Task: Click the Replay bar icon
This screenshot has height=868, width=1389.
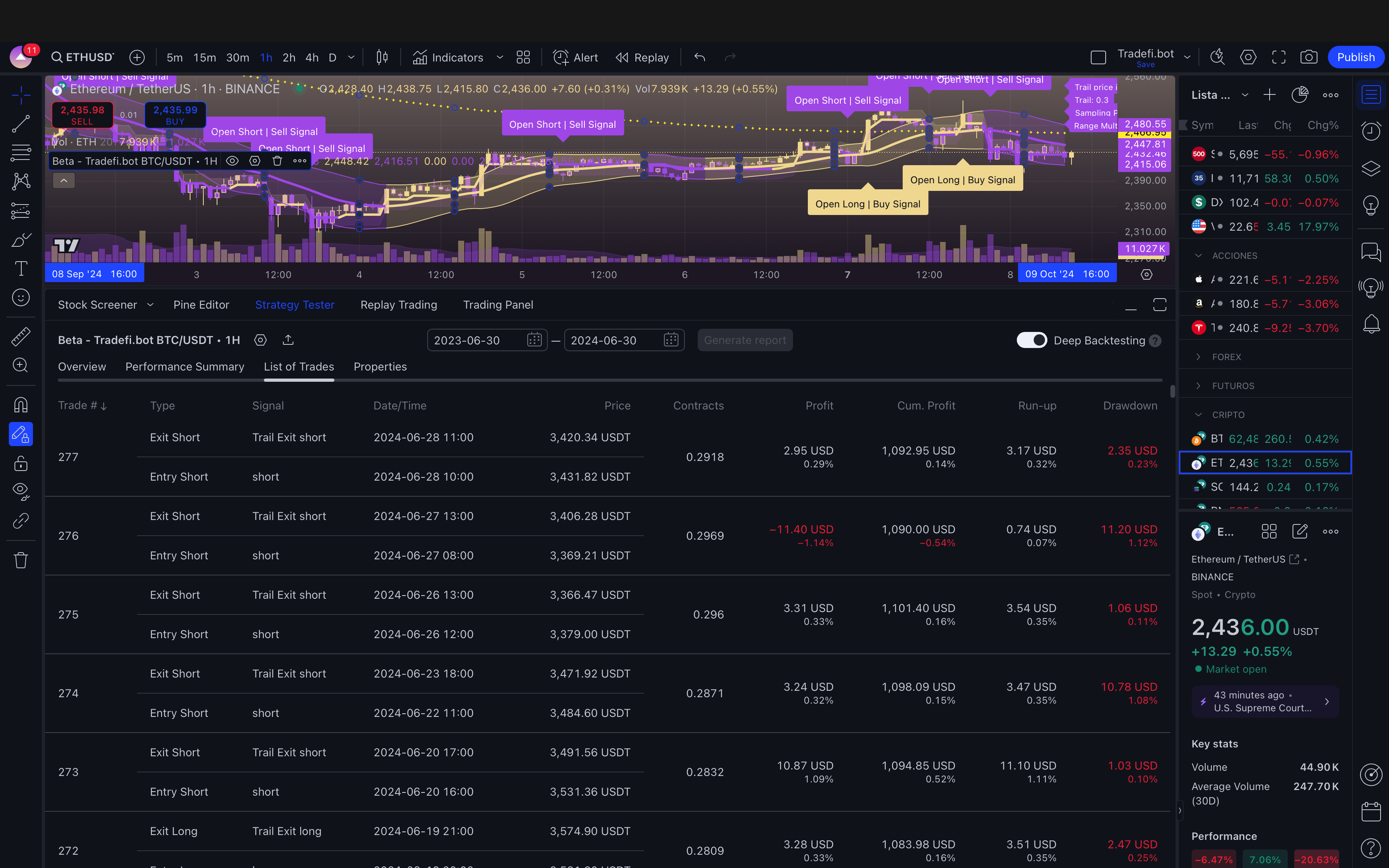Action: pos(642,57)
